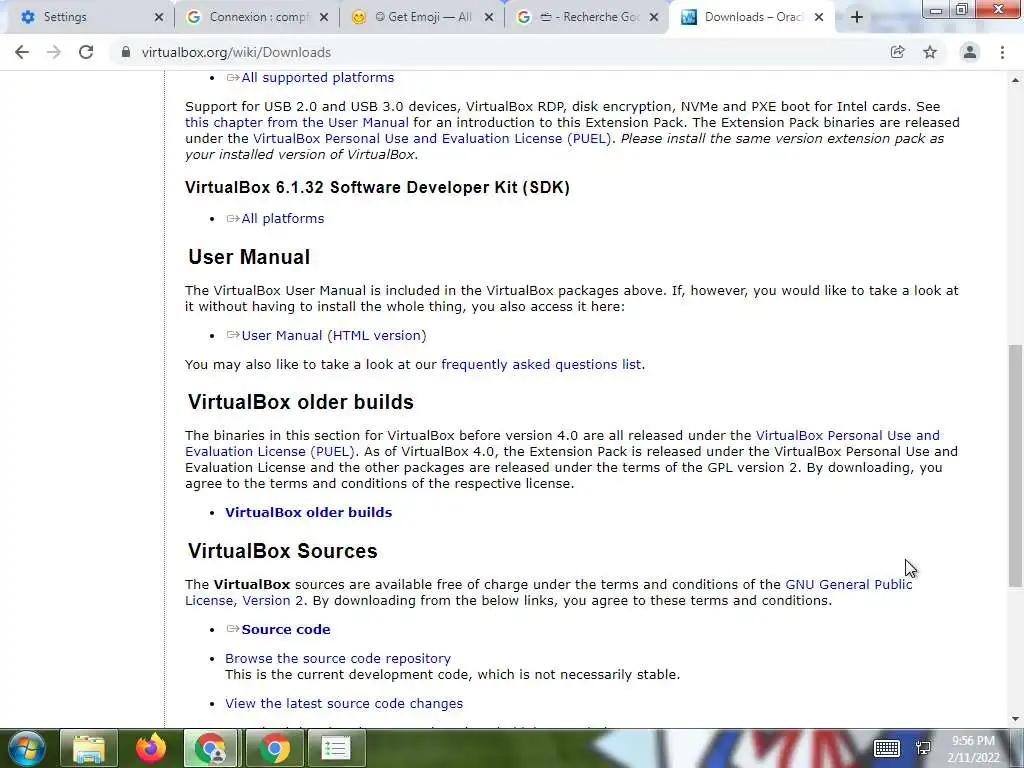Viewport: 1024px width, 768px height.
Task: Click the lock icon in address bar
Action: (126, 52)
